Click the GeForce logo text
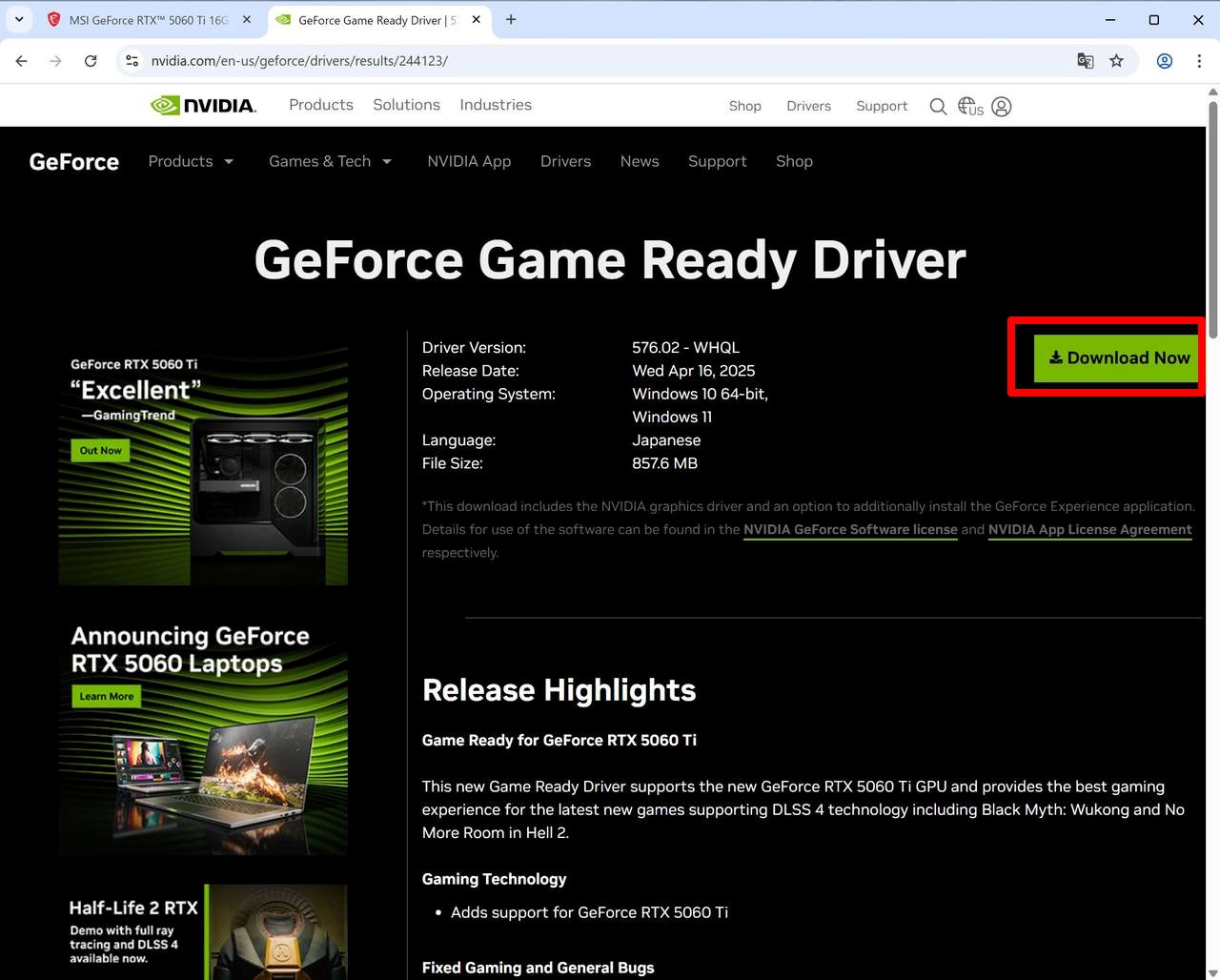 click(74, 162)
